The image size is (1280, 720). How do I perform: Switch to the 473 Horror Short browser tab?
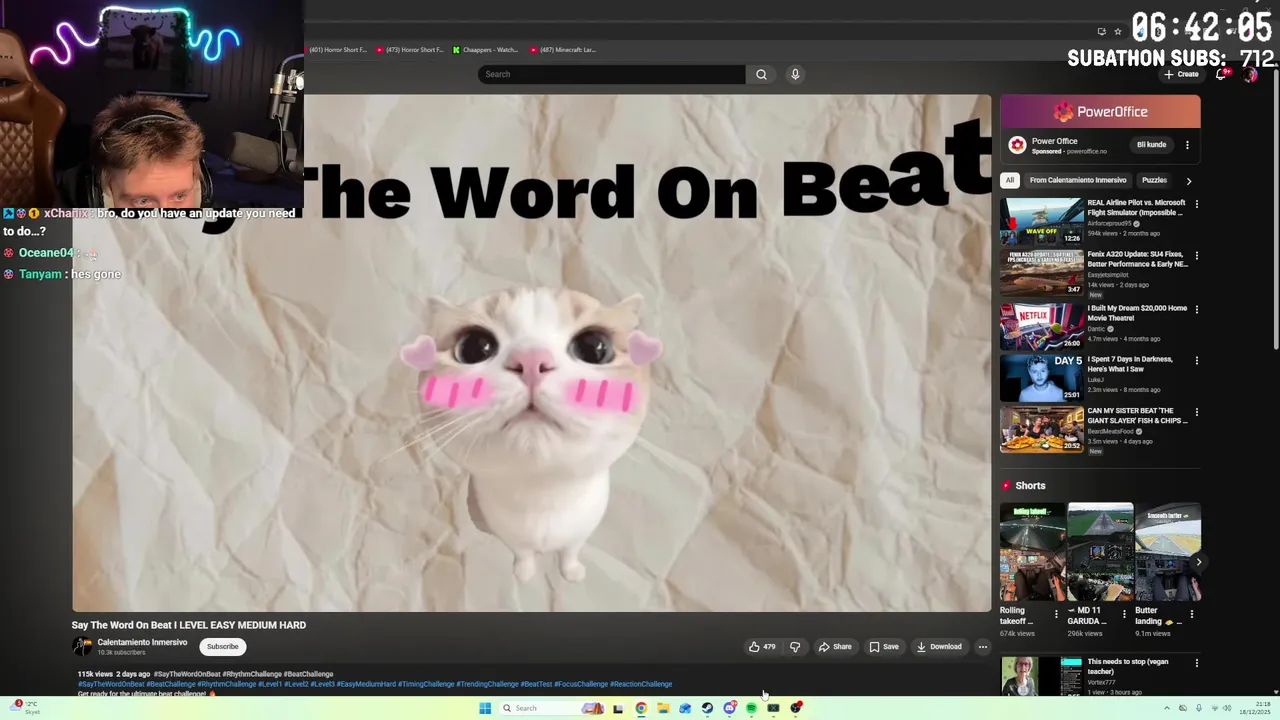[x=410, y=50]
